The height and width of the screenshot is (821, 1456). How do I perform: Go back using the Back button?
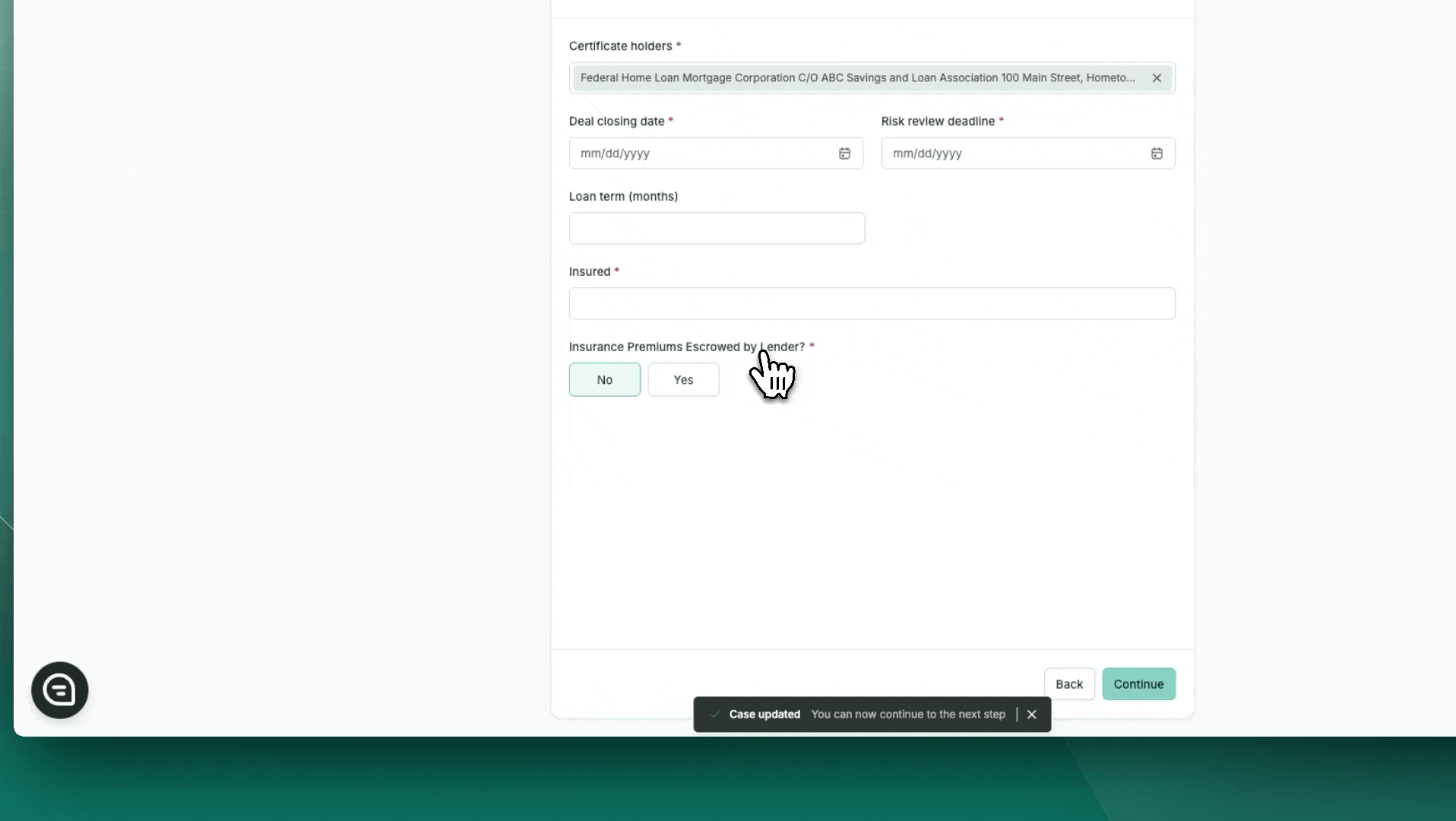1068,684
